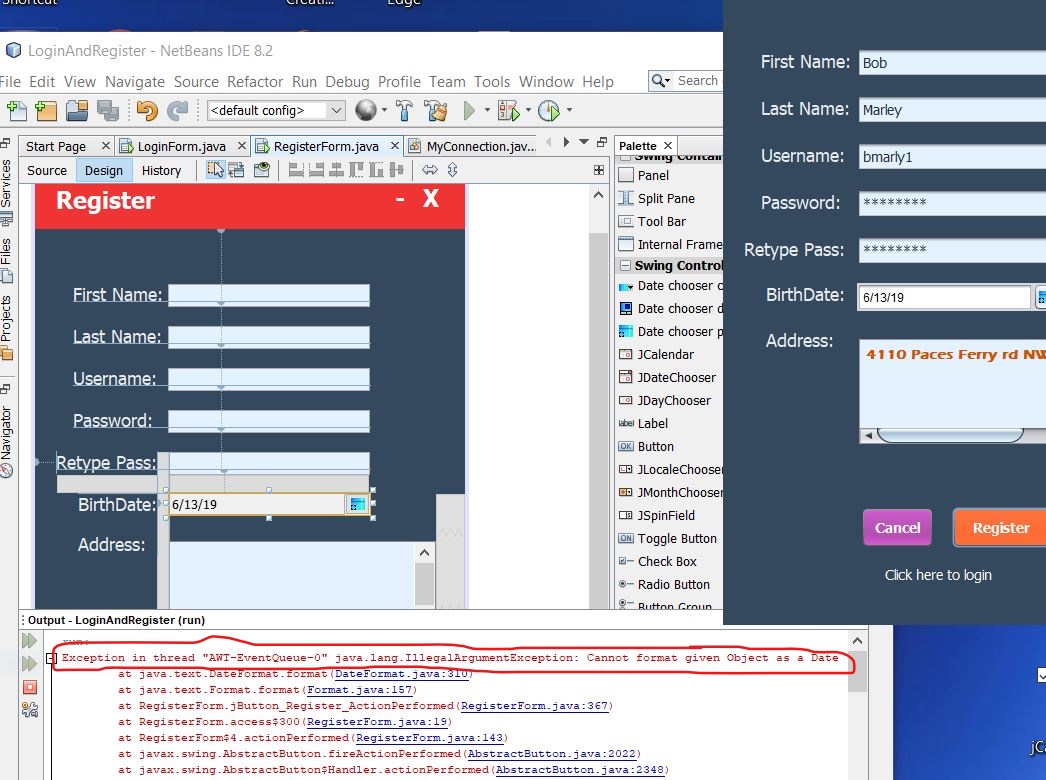Open the Refactor menu

tap(255, 82)
